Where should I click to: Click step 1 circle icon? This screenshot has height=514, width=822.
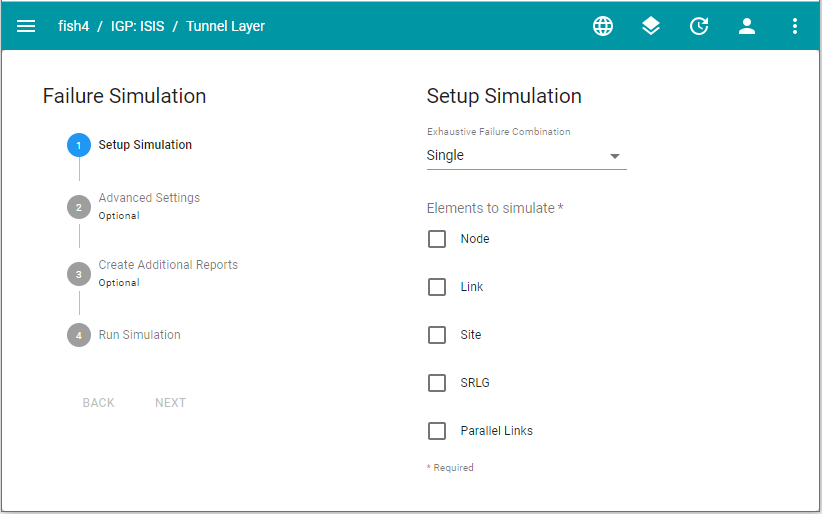pyautogui.click(x=79, y=146)
